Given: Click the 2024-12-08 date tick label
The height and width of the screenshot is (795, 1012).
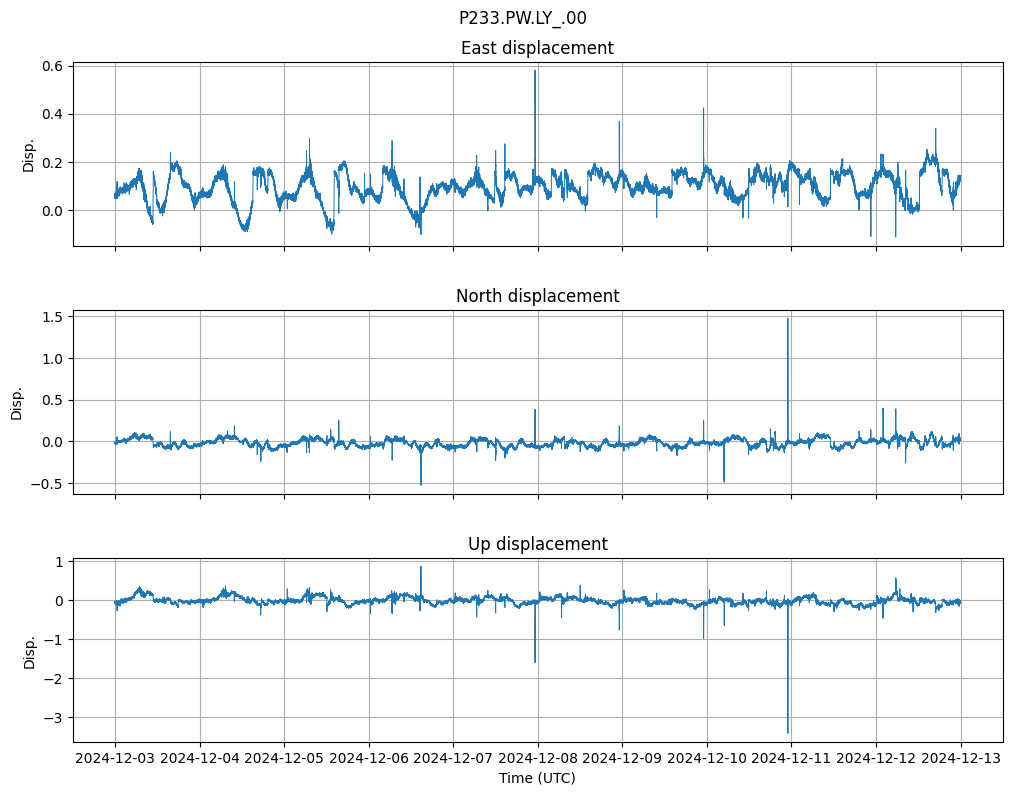Looking at the screenshot, I should 538,759.
